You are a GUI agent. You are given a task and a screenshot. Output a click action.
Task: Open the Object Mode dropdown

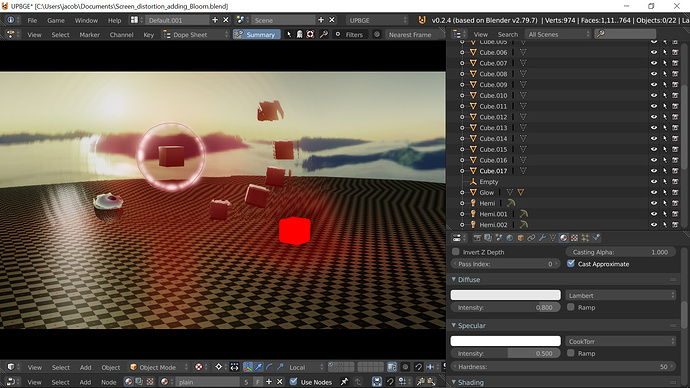(x=159, y=367)
